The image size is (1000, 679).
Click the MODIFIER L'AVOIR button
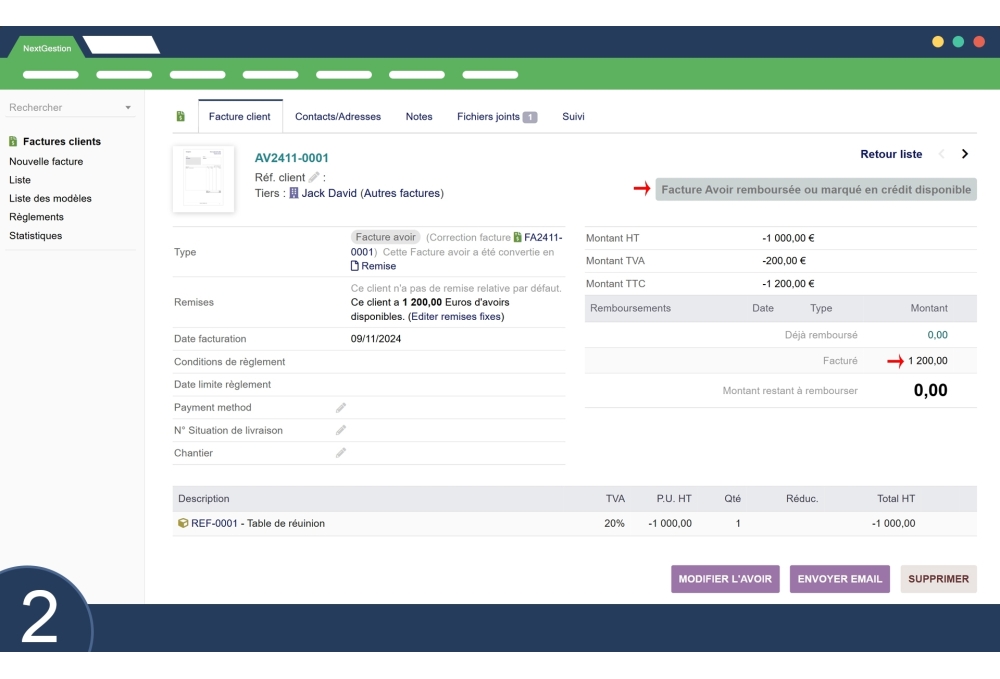[725, 578]
